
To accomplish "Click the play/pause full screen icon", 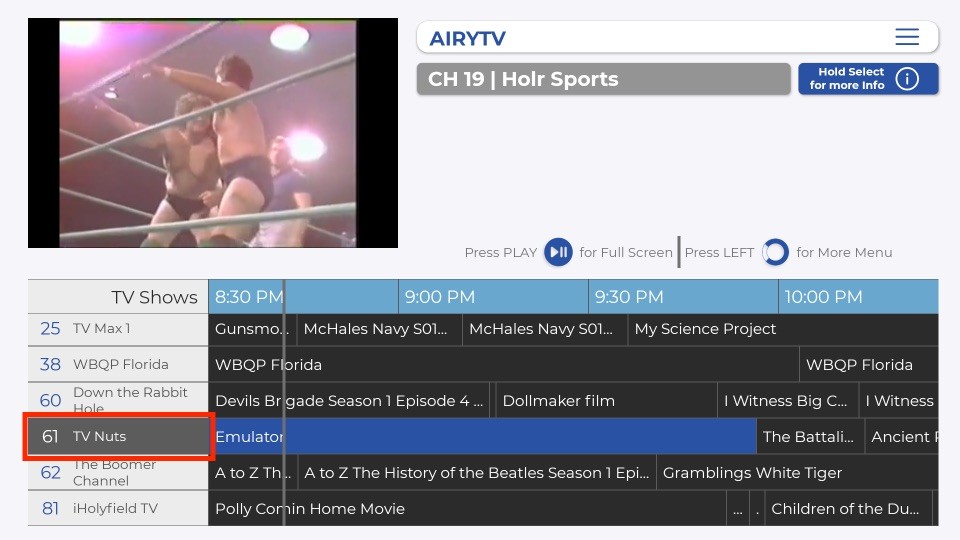I will [558, 252].
